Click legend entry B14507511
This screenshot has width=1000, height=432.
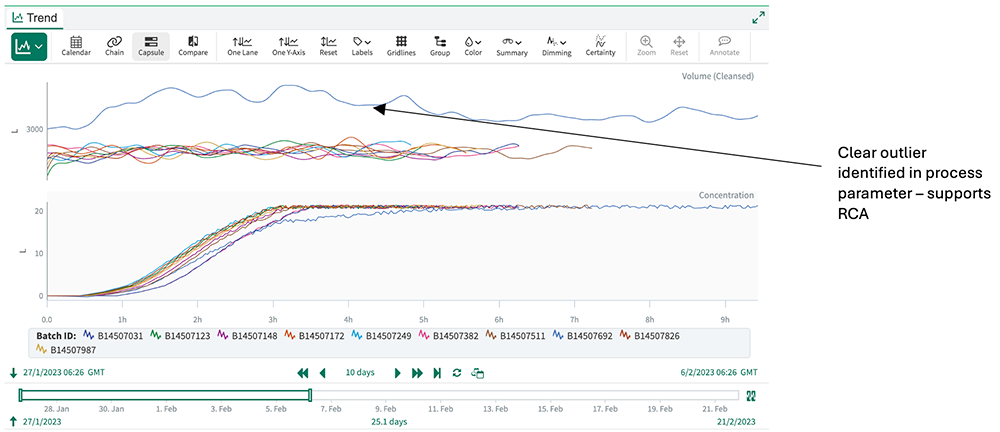click(515, 336)
